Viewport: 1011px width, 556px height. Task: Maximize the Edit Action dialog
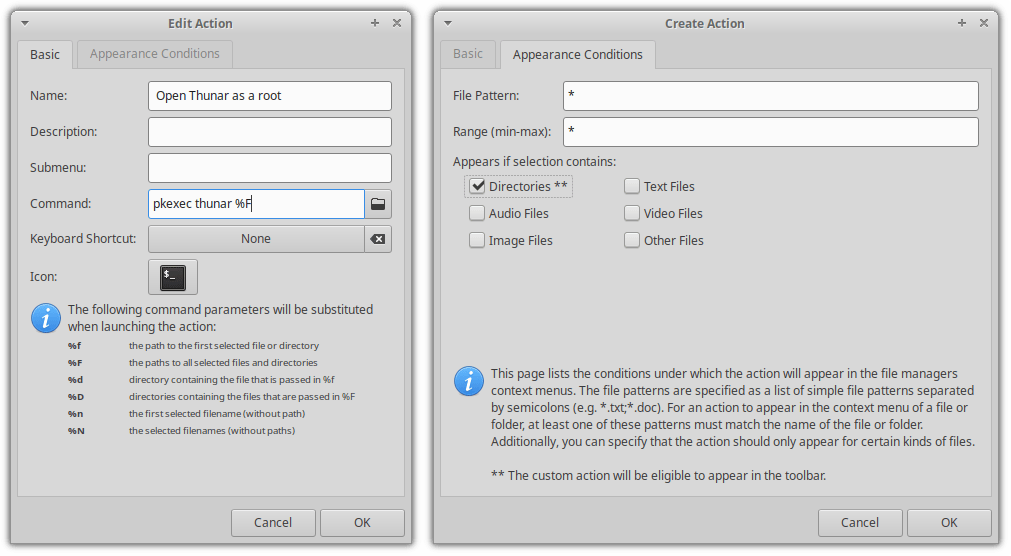click(x=375, y=23)
